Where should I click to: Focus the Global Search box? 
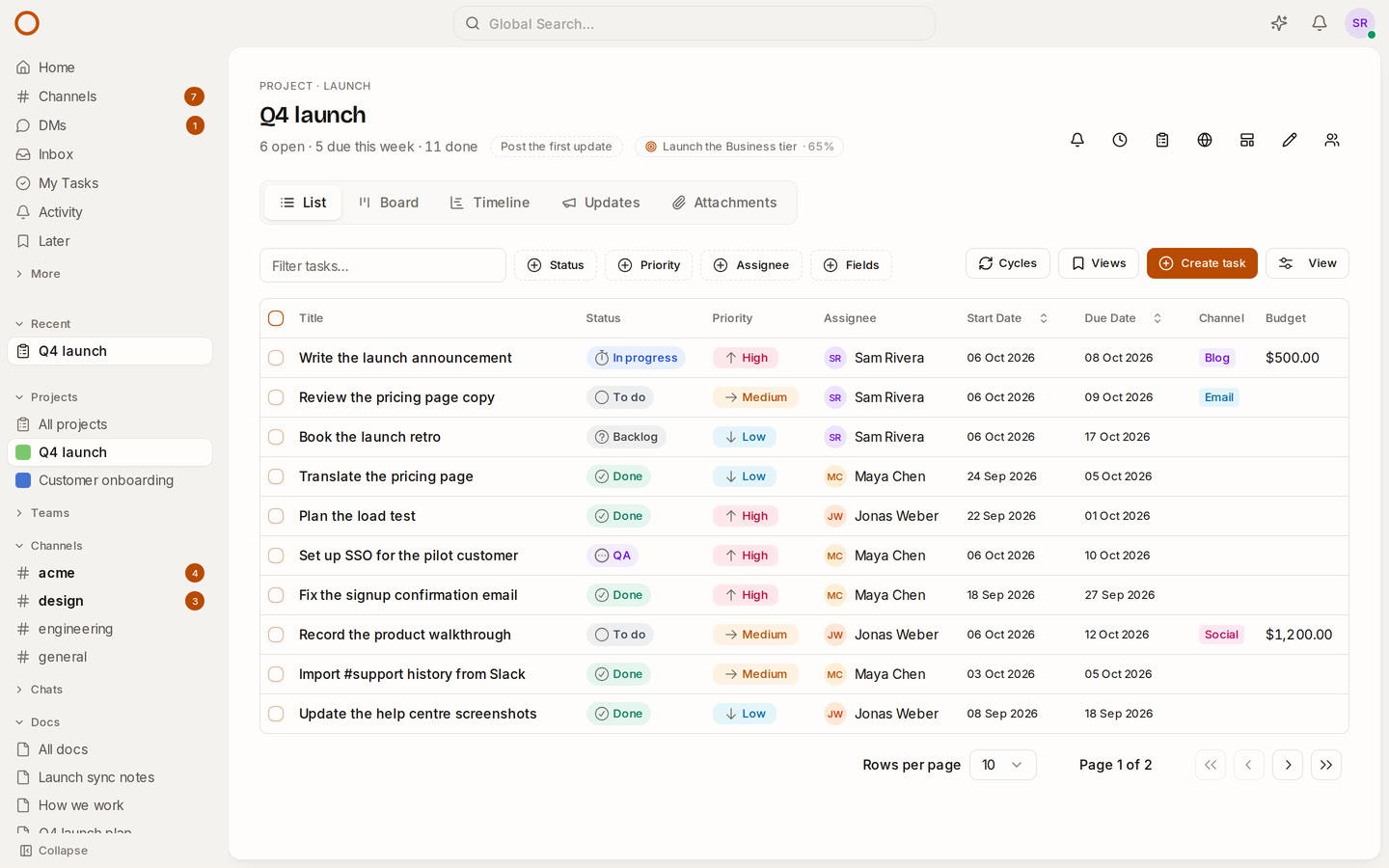694,23
